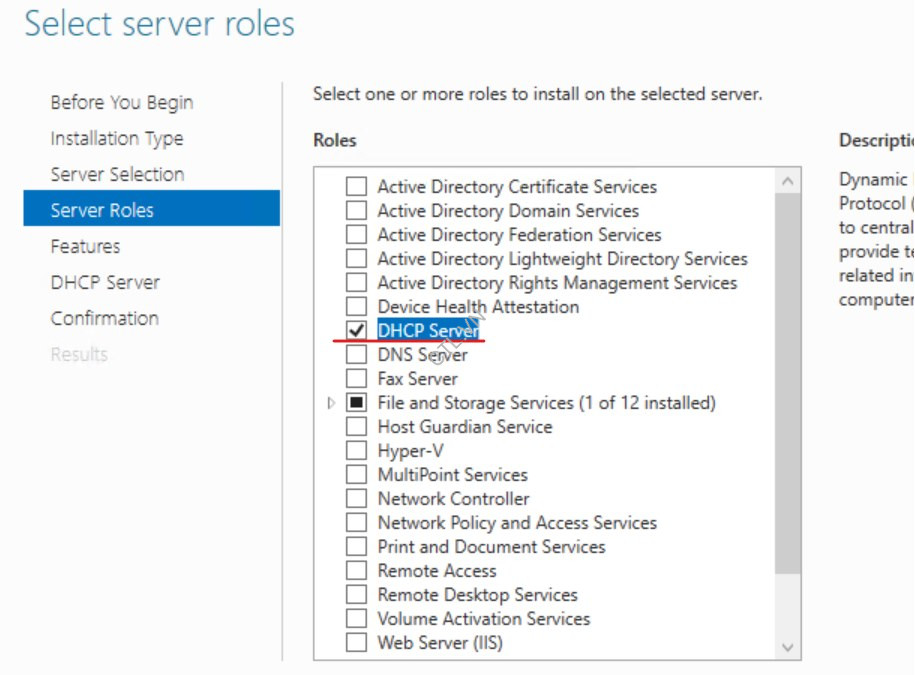915x675 pixels.
Task: Check Active Directory Domain Services checkbox
Action: (x=356, y=211)
